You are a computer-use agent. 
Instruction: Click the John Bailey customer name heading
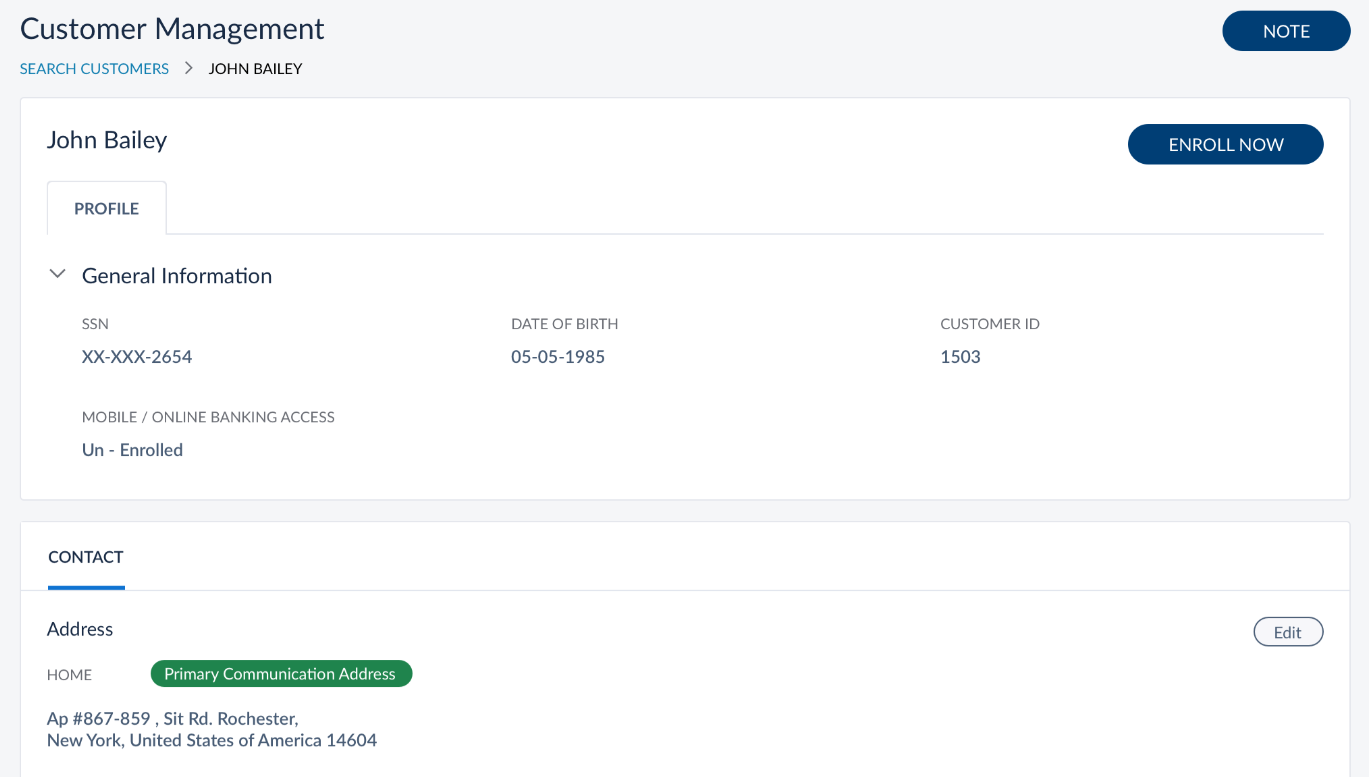click(x=107, y=140)
